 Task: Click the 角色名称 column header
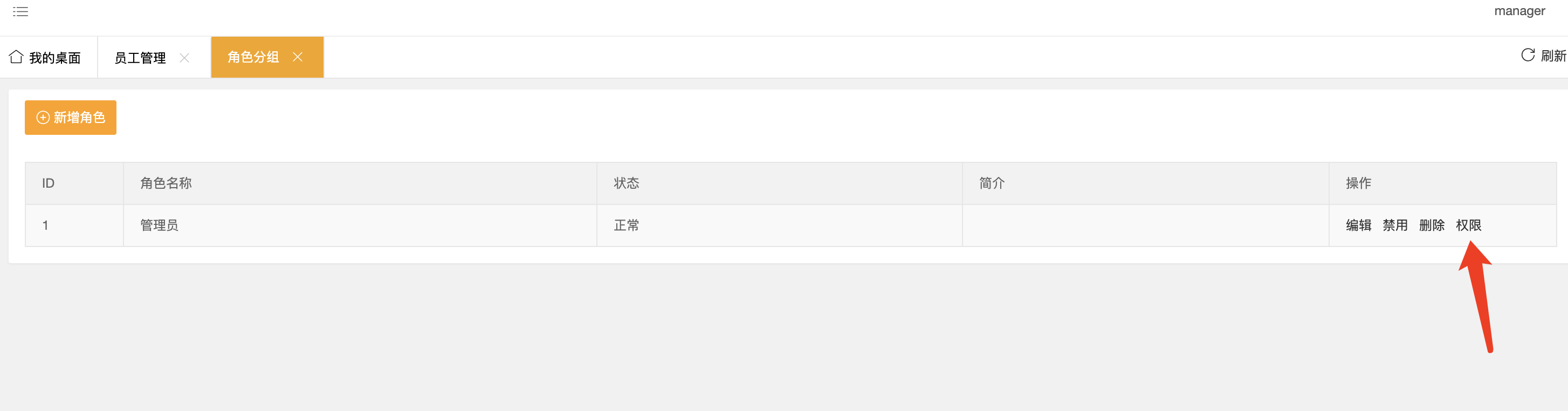click(360, 183)
